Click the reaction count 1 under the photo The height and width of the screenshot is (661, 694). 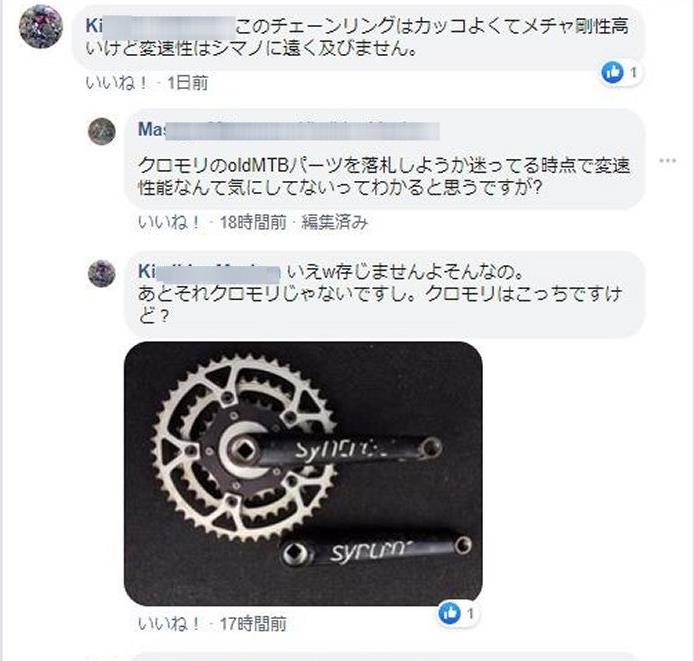470,614
